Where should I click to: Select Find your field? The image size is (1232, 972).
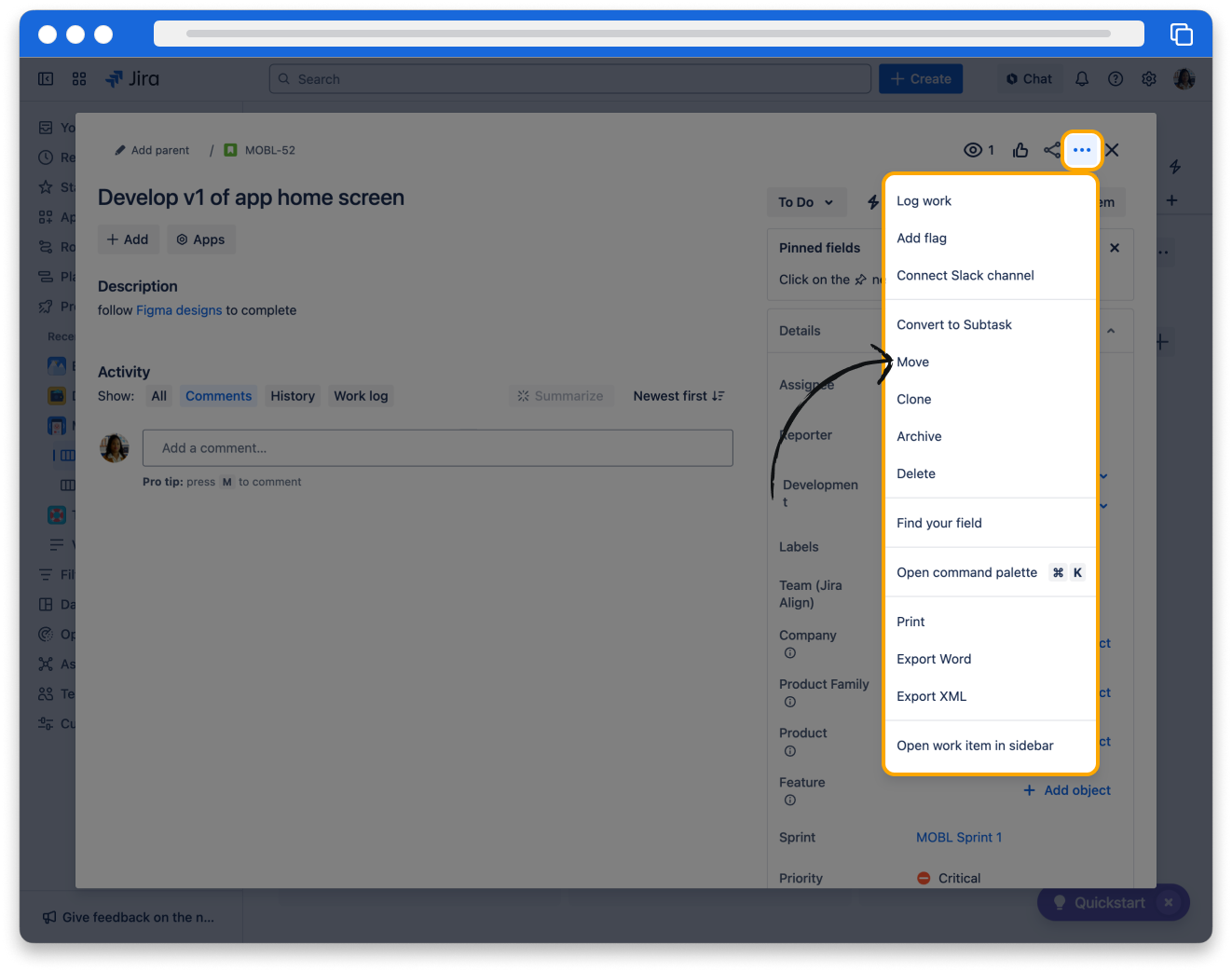tap(990, 524)
